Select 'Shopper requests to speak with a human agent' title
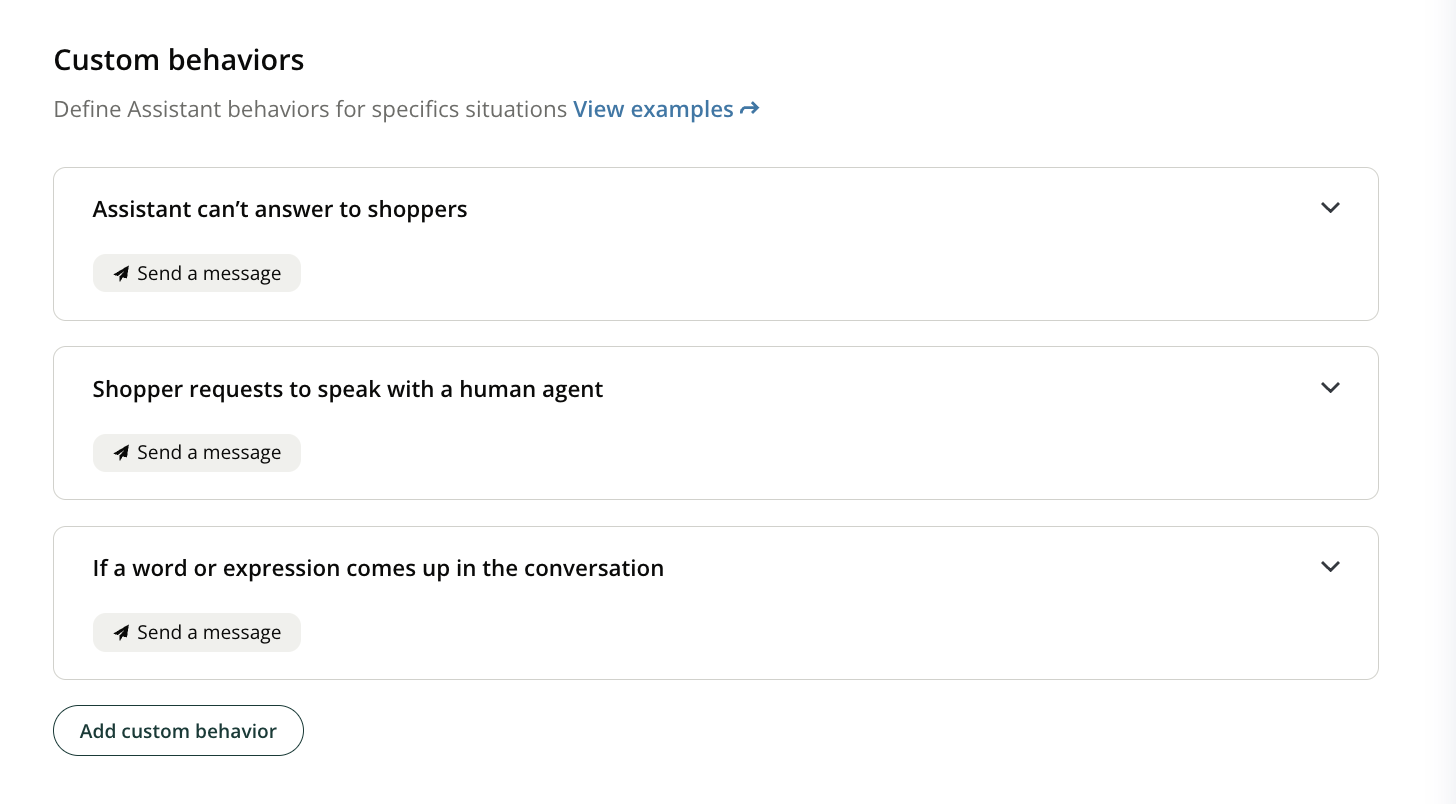The height and width of the screenshot is (804, 1456). (347, 389)
